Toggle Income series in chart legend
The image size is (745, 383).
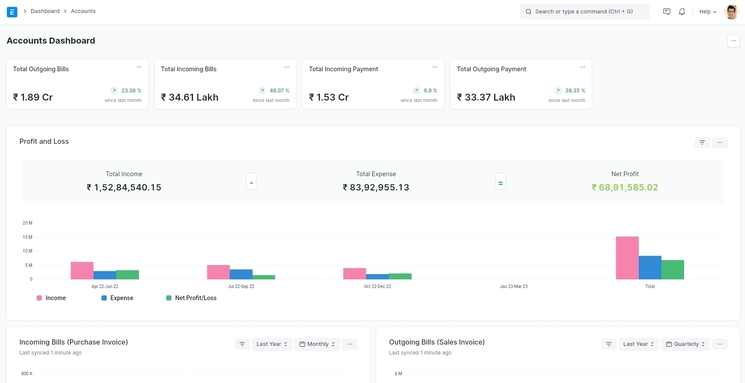[x=51, y=298]
